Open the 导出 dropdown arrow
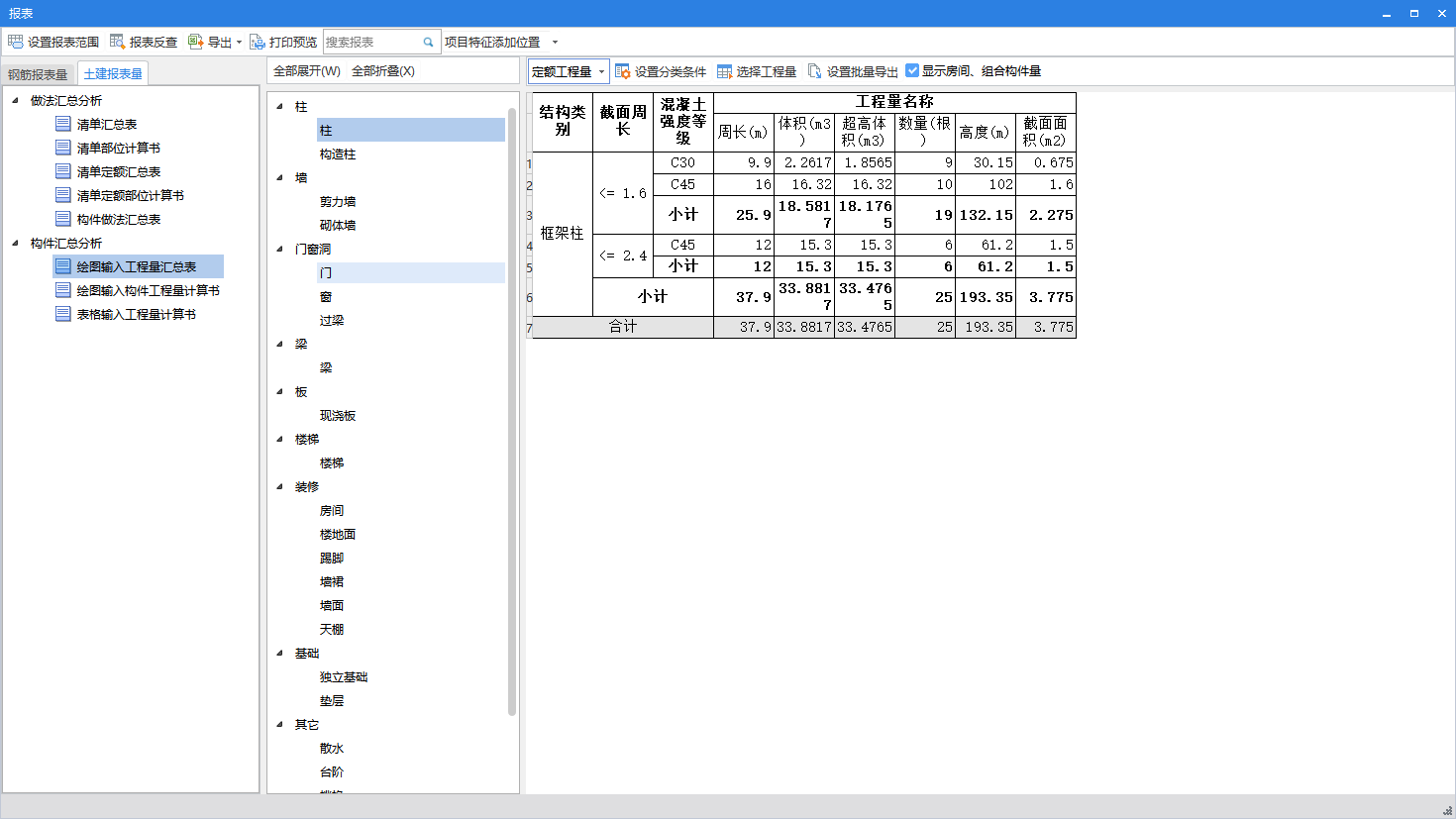 (x=239, y=43)
